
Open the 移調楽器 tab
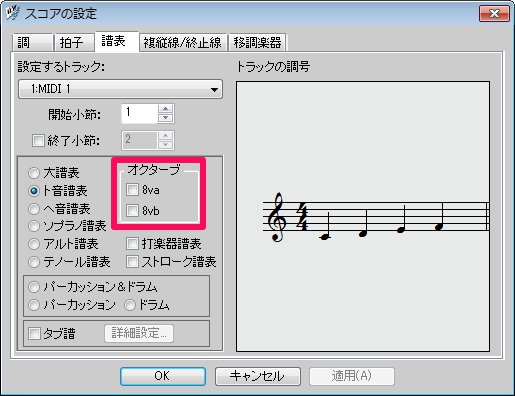257,42
